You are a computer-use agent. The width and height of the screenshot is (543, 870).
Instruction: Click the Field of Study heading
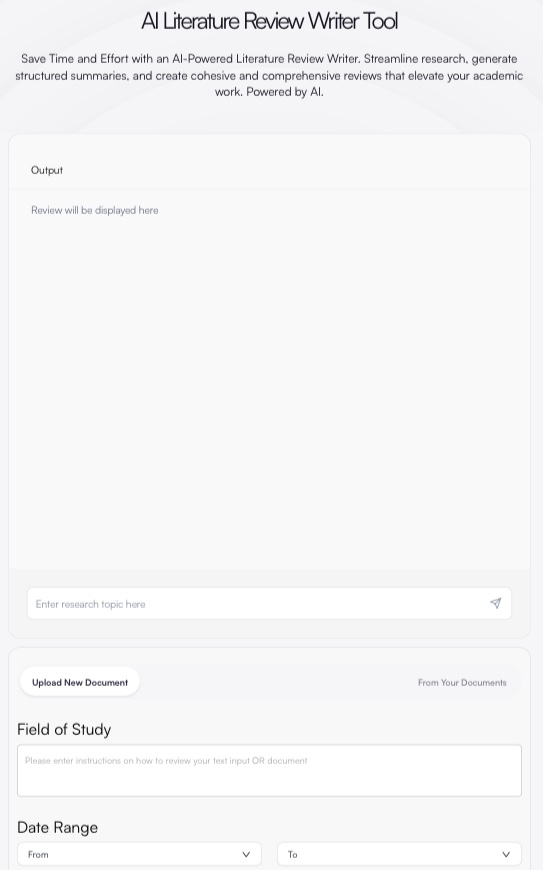[x=64, y=729]
